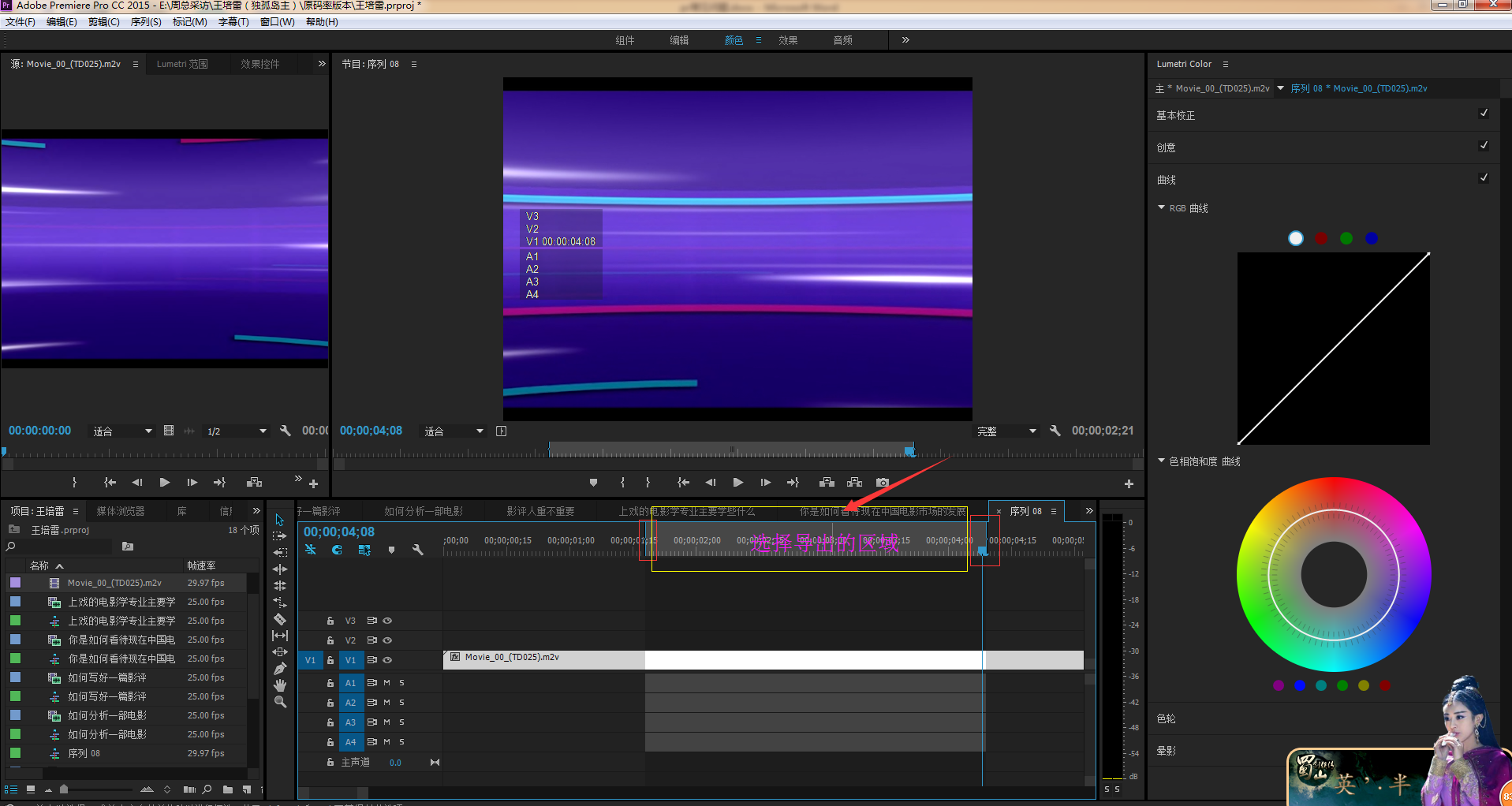The width and height of the screenshot is (1512, 806).
Task: Collapse the RGB 曲线 section
Action: [1161, 208]
